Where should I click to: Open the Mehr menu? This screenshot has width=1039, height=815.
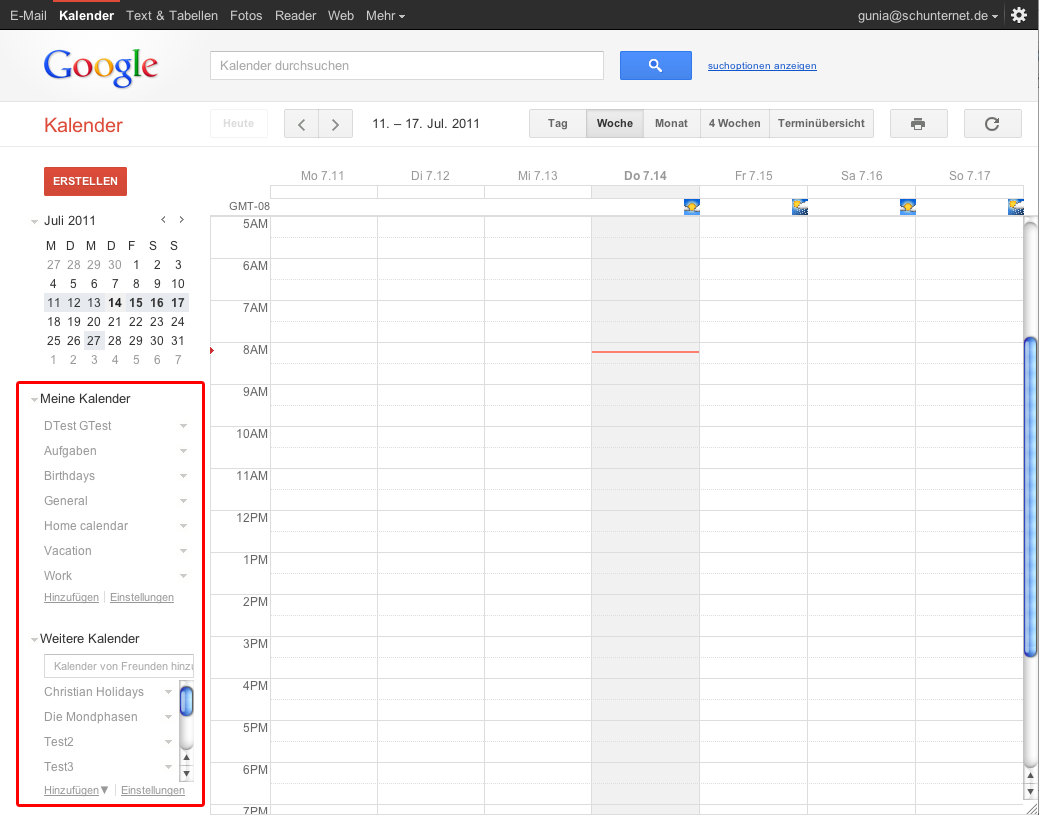(x=386, y=15)
